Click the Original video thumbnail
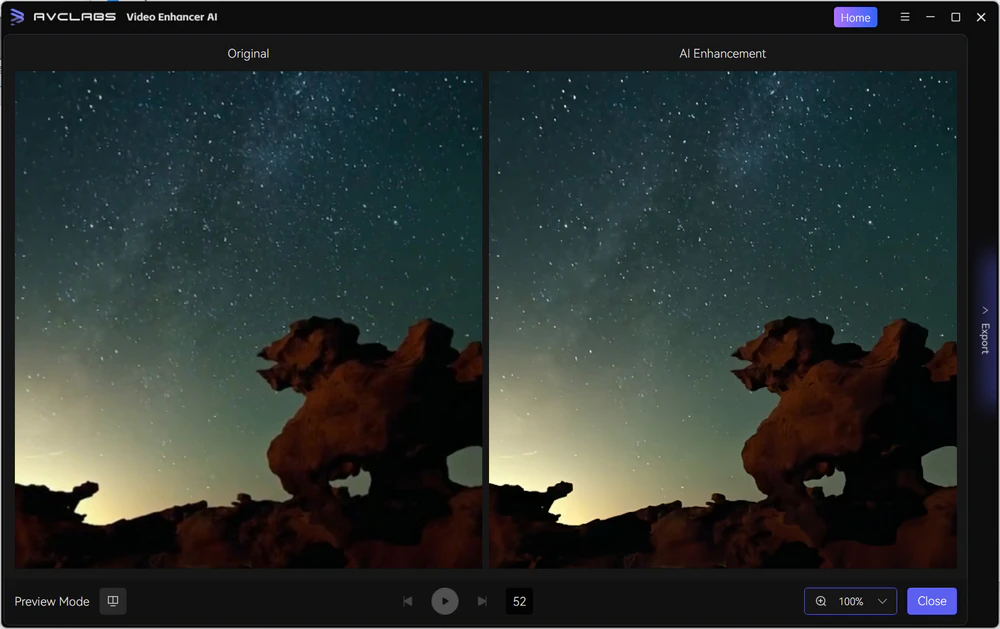 pyautogui.click(x=248, y=320)
